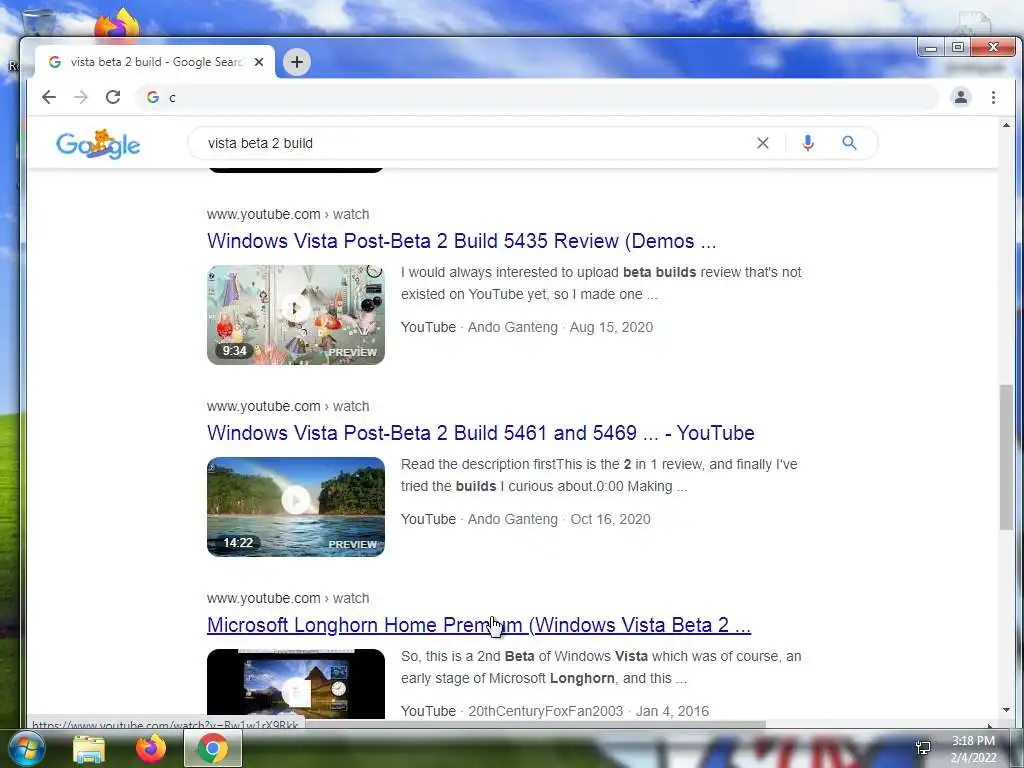This screenshot has height=768, width=1024.
Task: Select the Recycle Bin desktop icon
Action: pos(38,22)
